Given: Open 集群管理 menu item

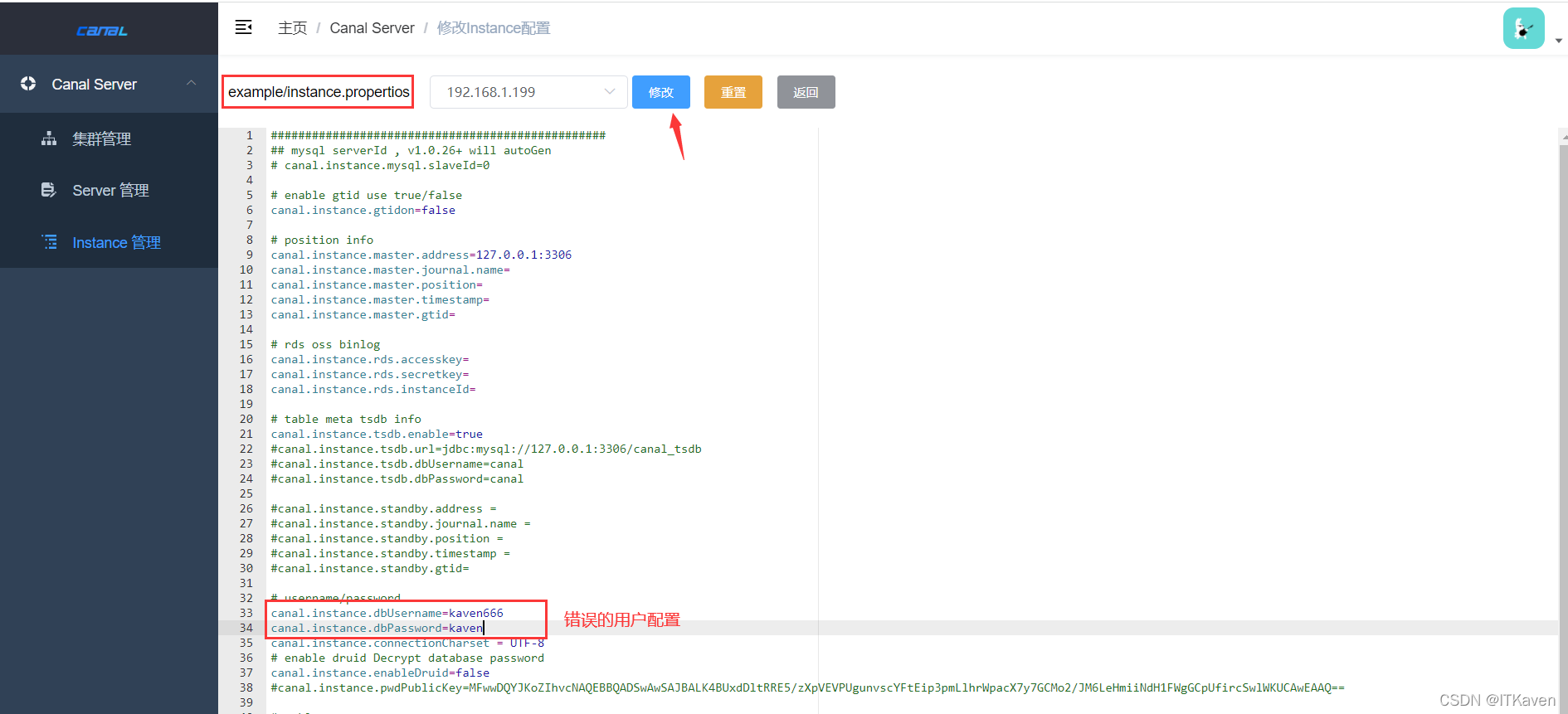Looking at the screenshot, I should tap(109, 138).
